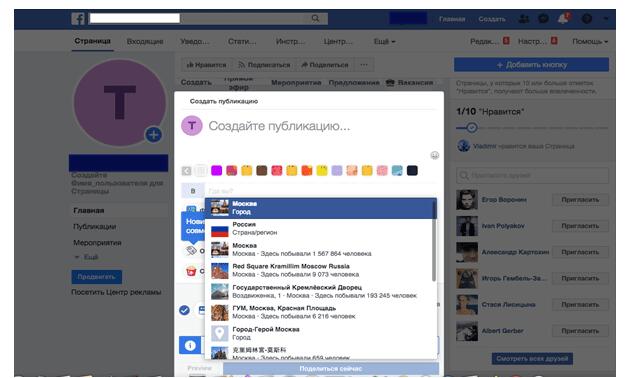Select 'Государственный Кремлёвский Дворец' suggestion
Image resolution: width=625 pixels, height=378 pixels.
point(321,291)
